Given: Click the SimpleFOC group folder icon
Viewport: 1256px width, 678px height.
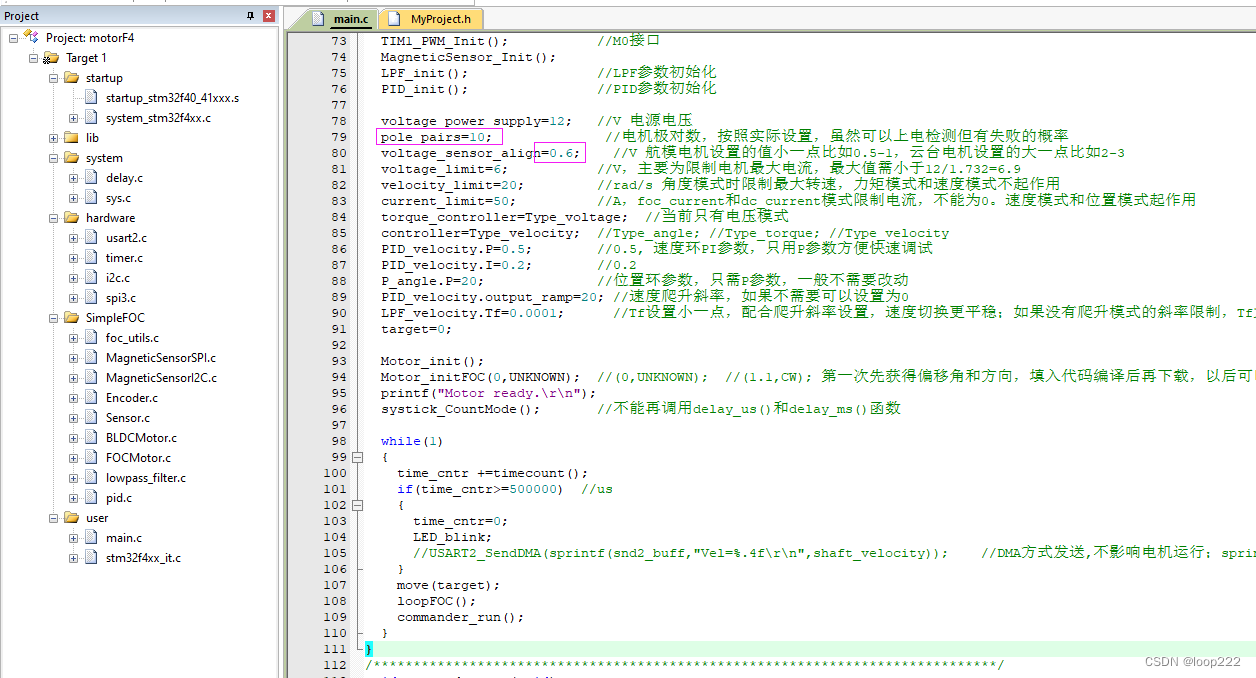Looking at the screenshot, I should coord(71,318).
